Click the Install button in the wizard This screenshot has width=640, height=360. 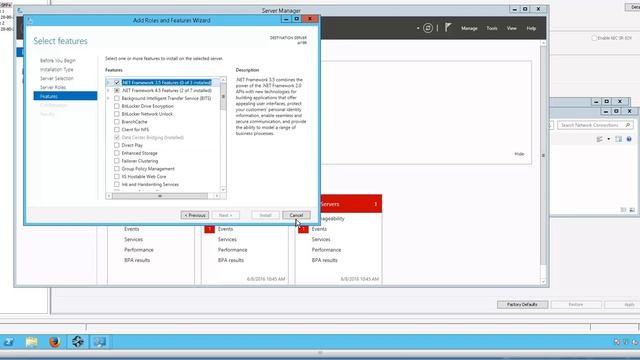[265, 215]
